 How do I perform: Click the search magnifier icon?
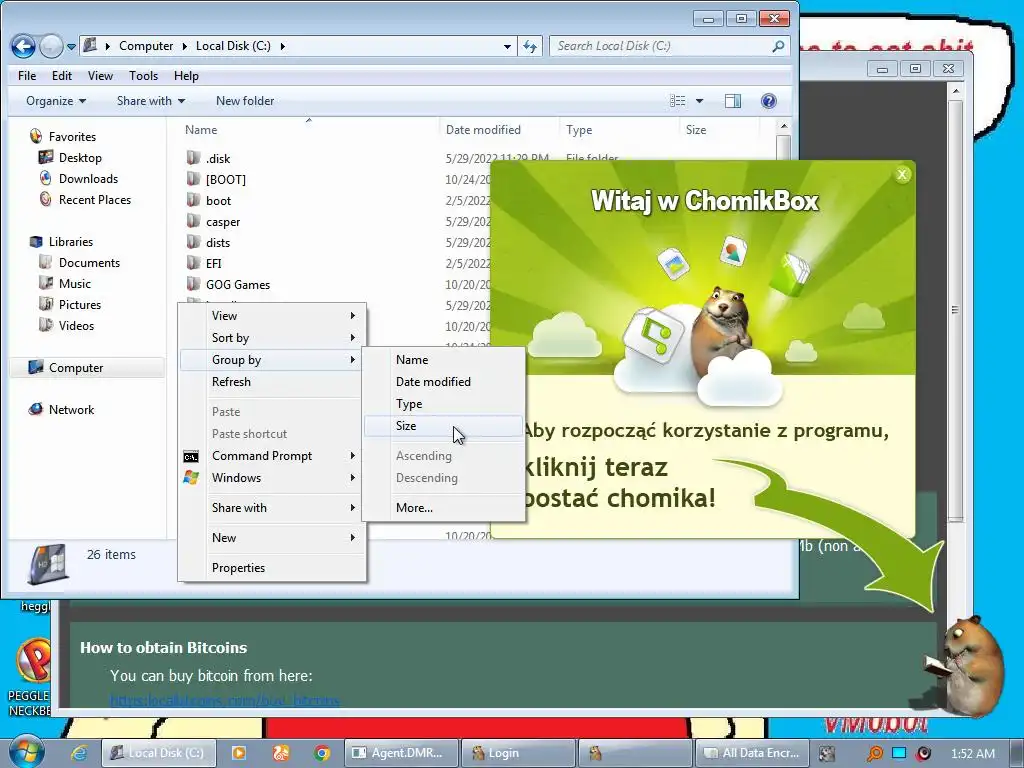tap(778, 46)
